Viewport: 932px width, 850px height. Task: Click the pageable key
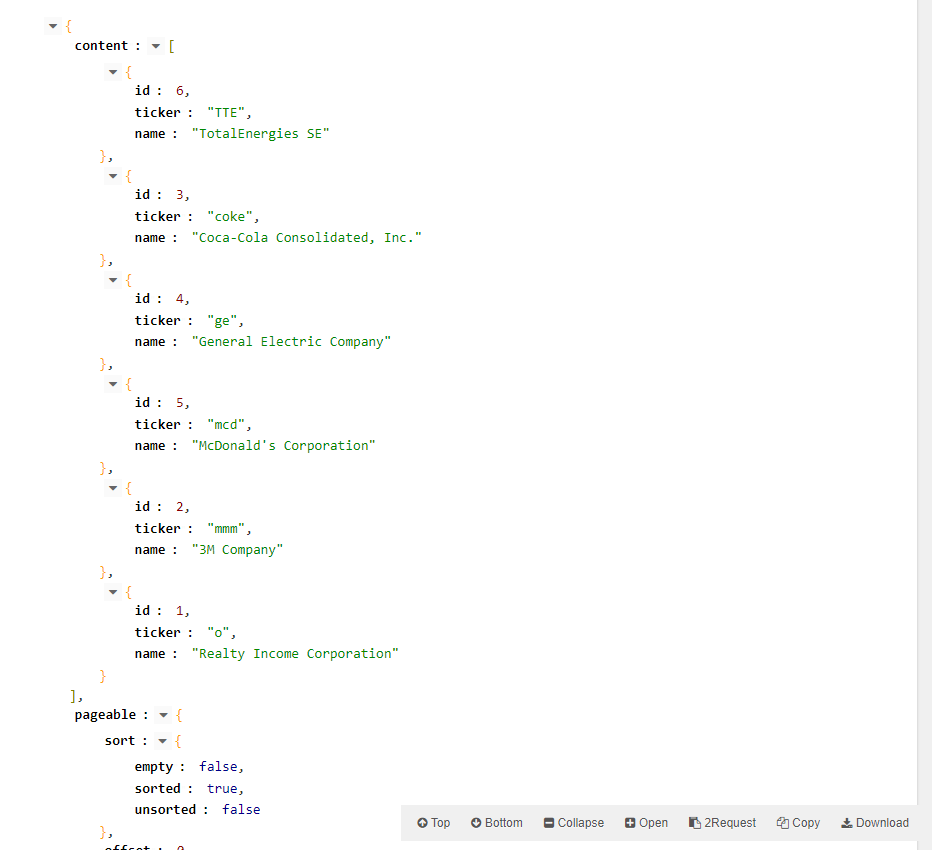(105, 715)
